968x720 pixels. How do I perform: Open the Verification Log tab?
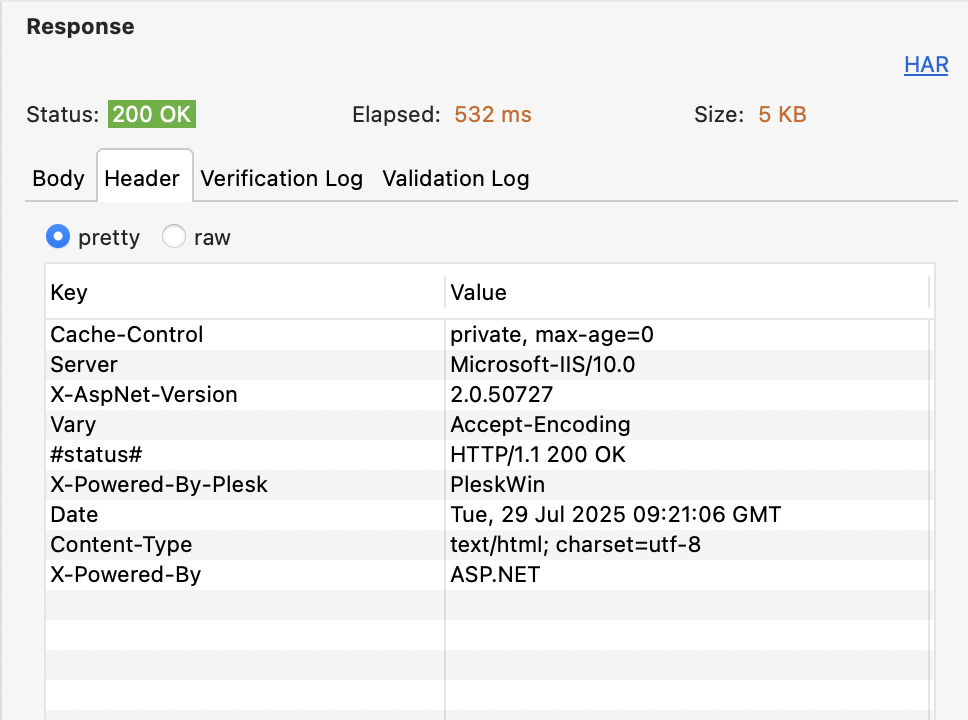[x=282, y=178]
